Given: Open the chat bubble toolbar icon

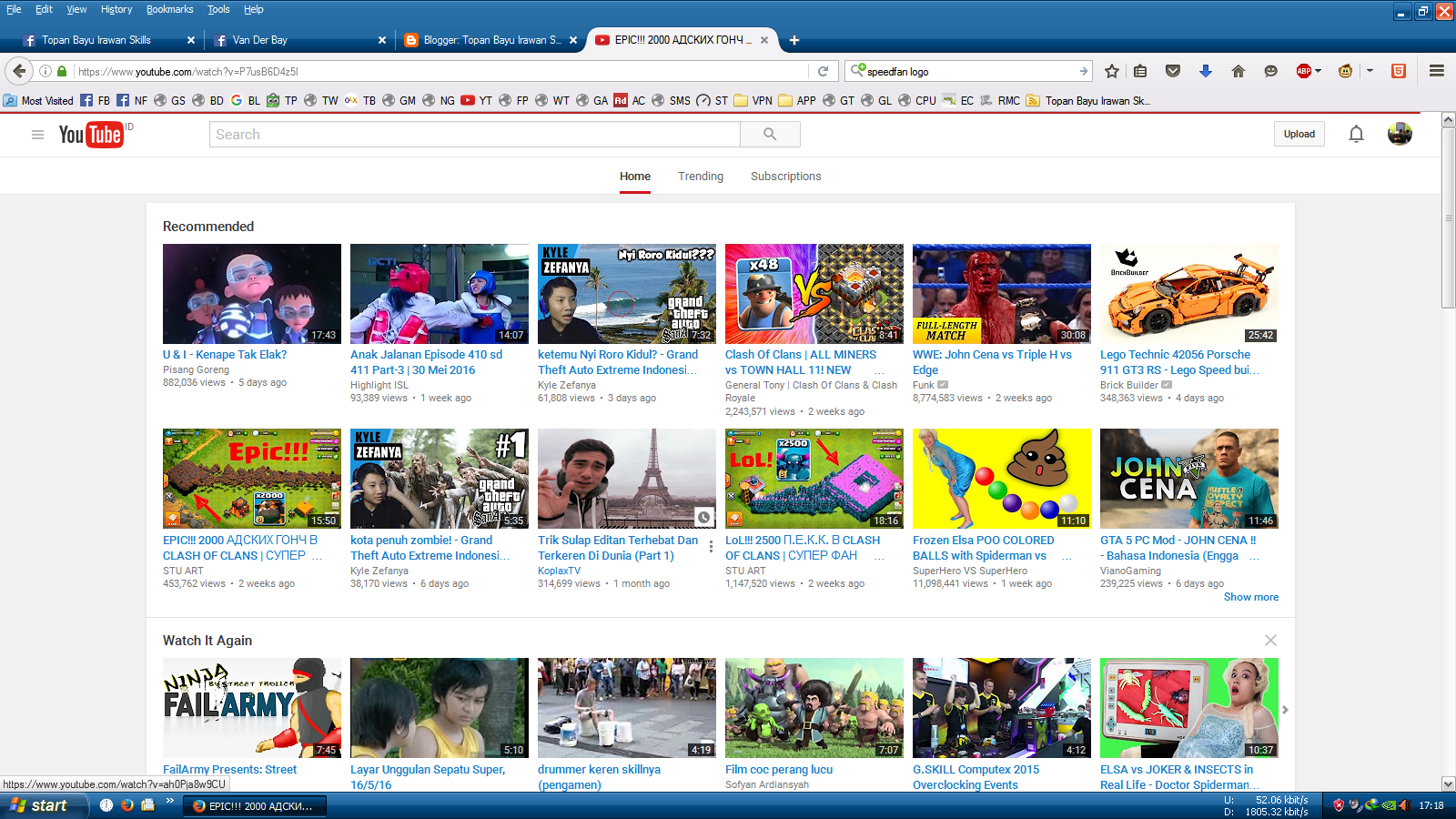Looking at the screenshot, I should 1271,71.
